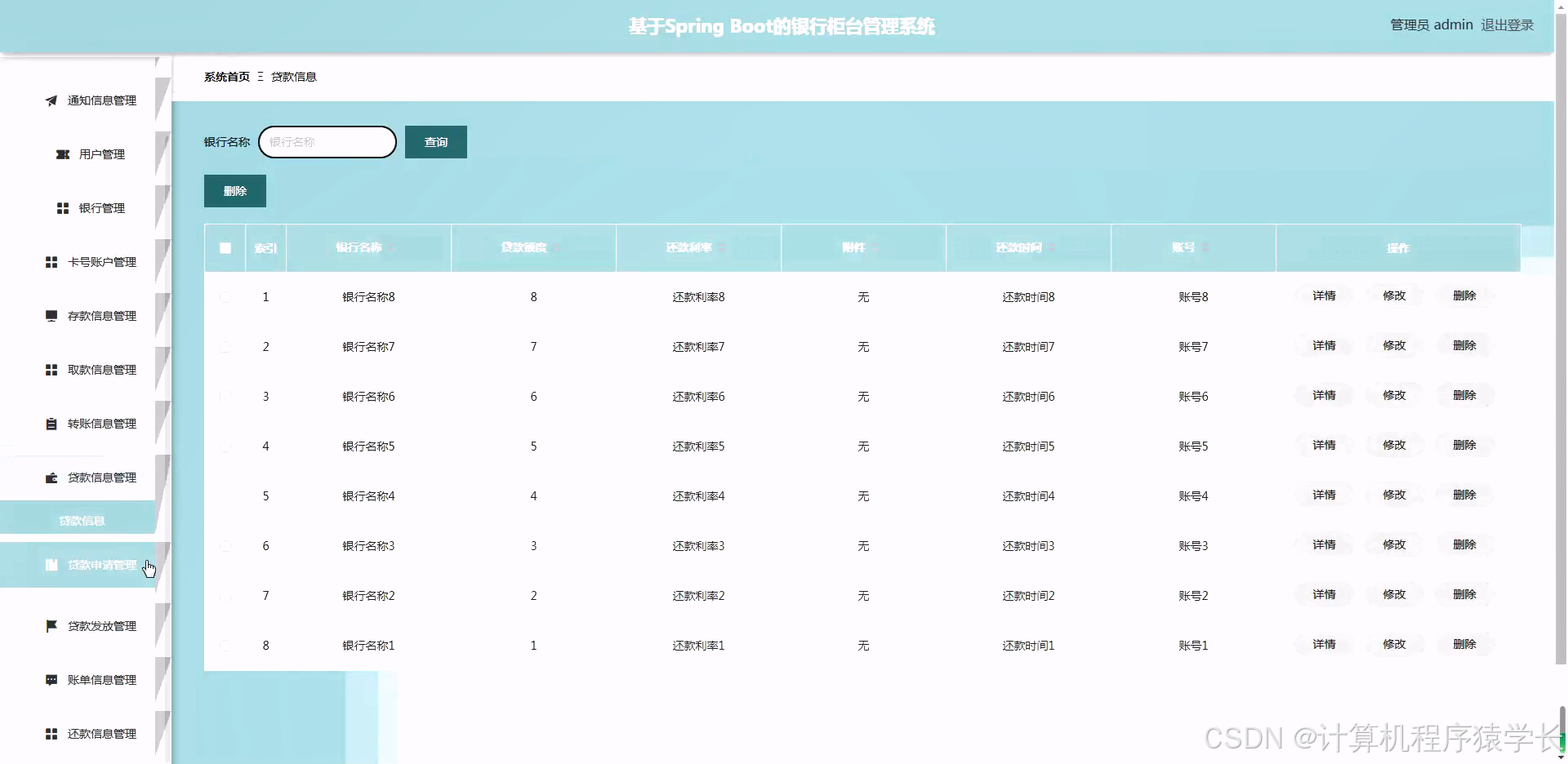
Task: Toggle the select-all checkbox in table header
Action: pyautogui.click(x=225, y=248)
